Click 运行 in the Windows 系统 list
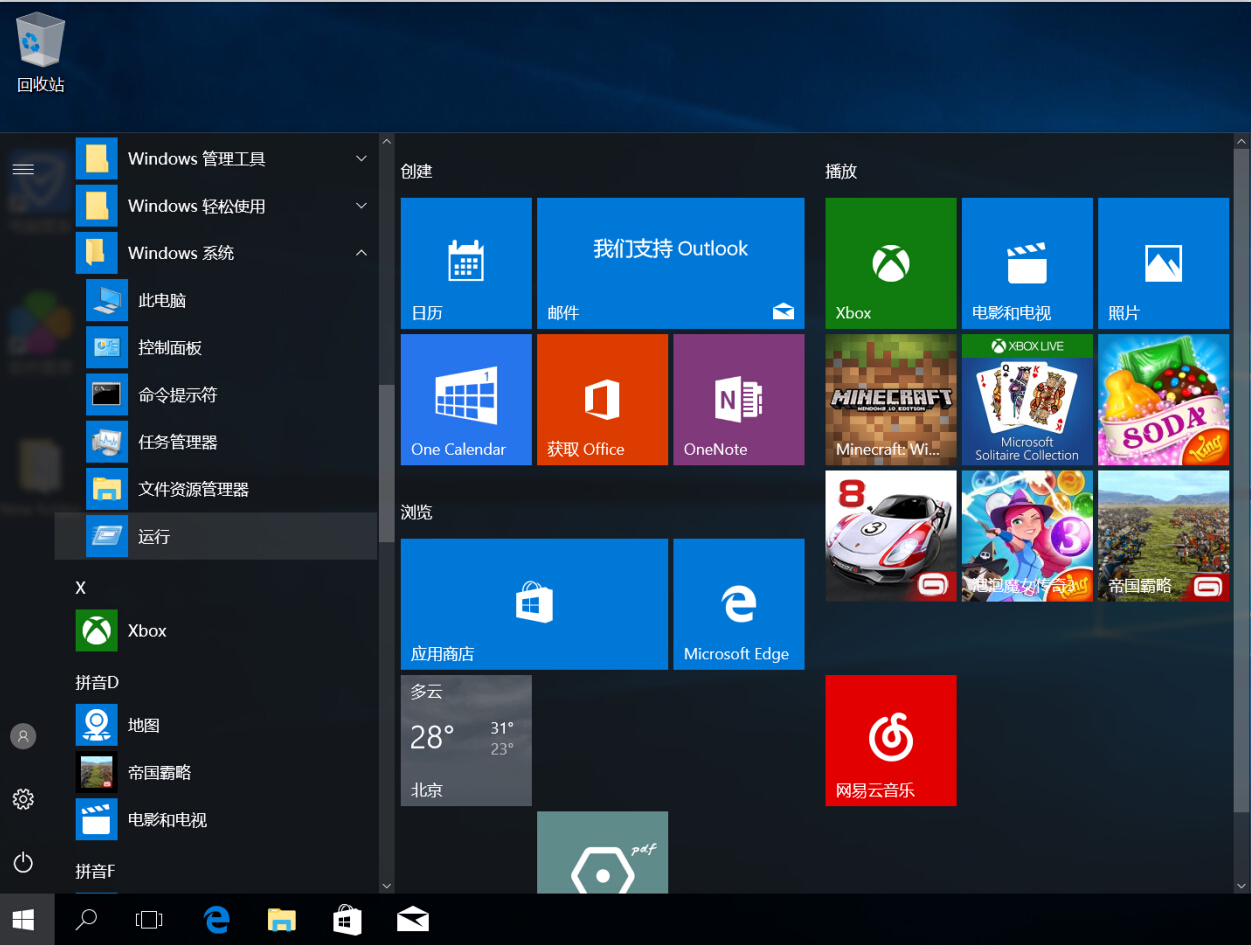The image size is (1251, 945). click(x=154, y=537)
